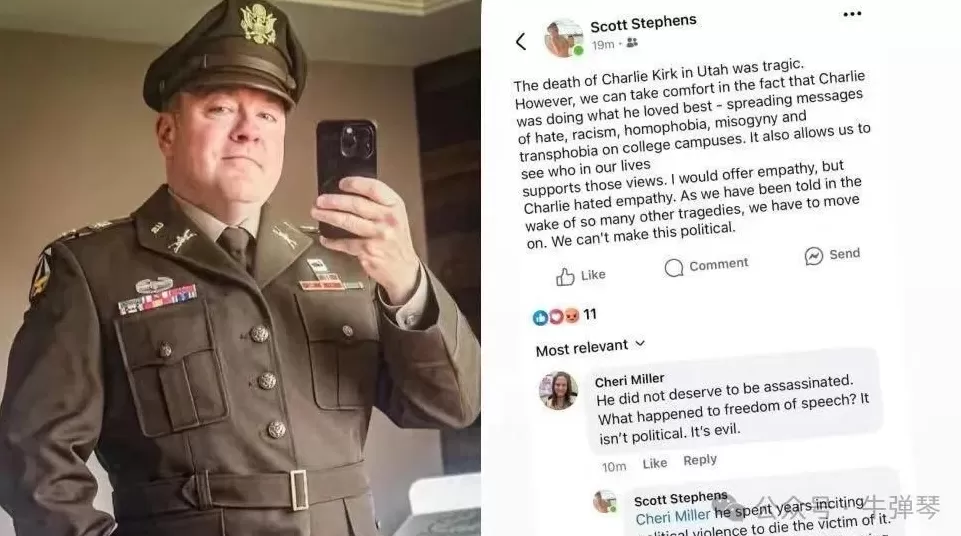The image size is (961, 536).
Task: Click the angry face reaction icon
Action: pyautogui.click(x=571, y=316)
